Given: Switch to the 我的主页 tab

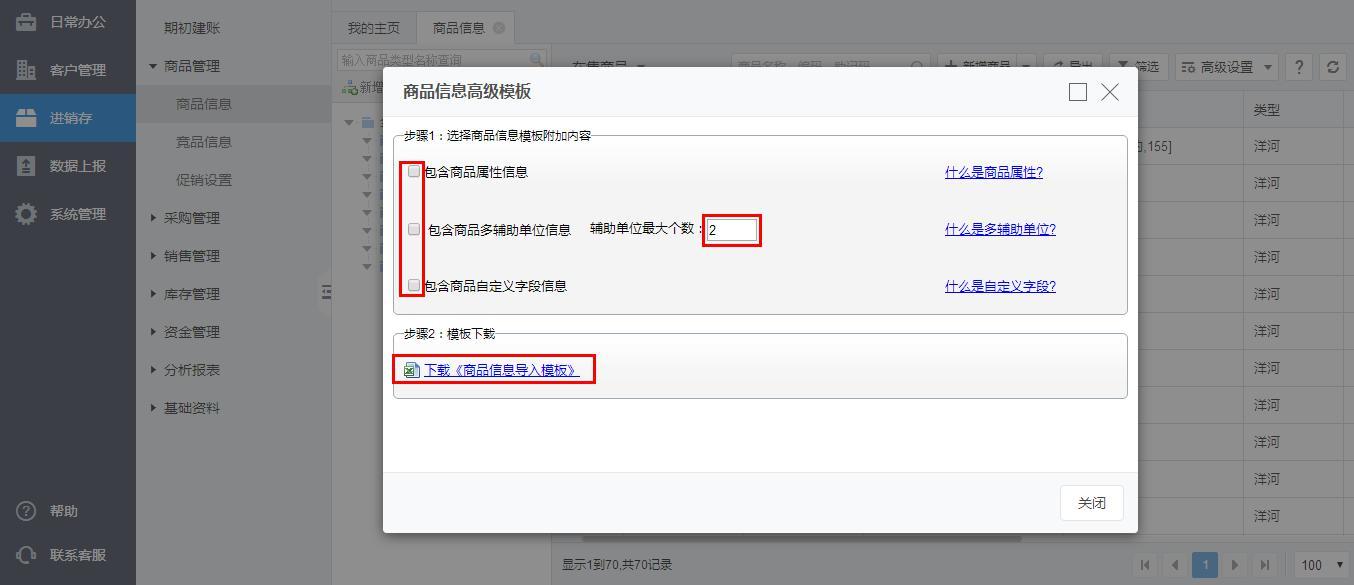Looking at the screenshot, I should click(373, 28).
